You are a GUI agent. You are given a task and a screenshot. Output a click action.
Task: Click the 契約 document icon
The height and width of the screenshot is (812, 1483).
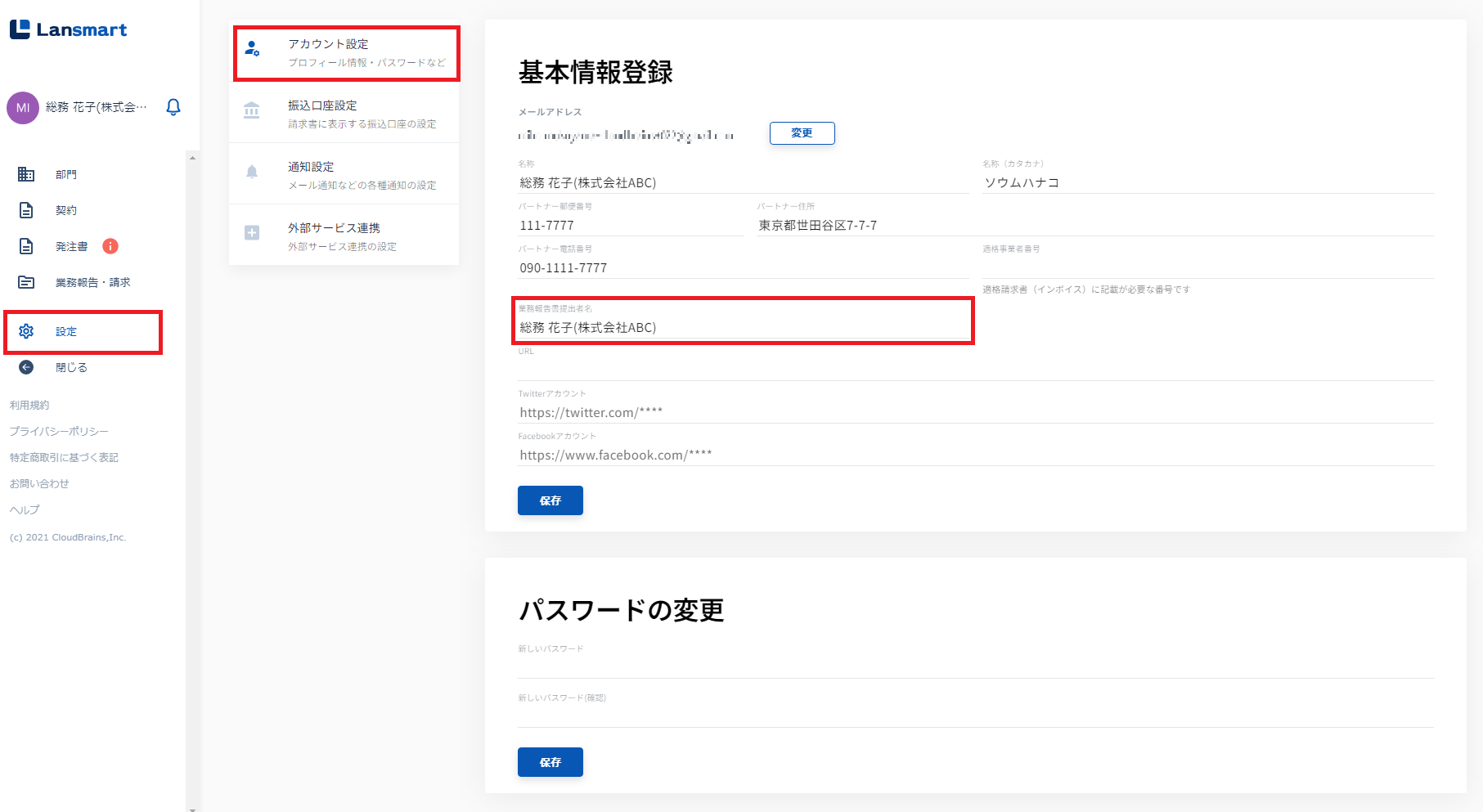point(26,210)
